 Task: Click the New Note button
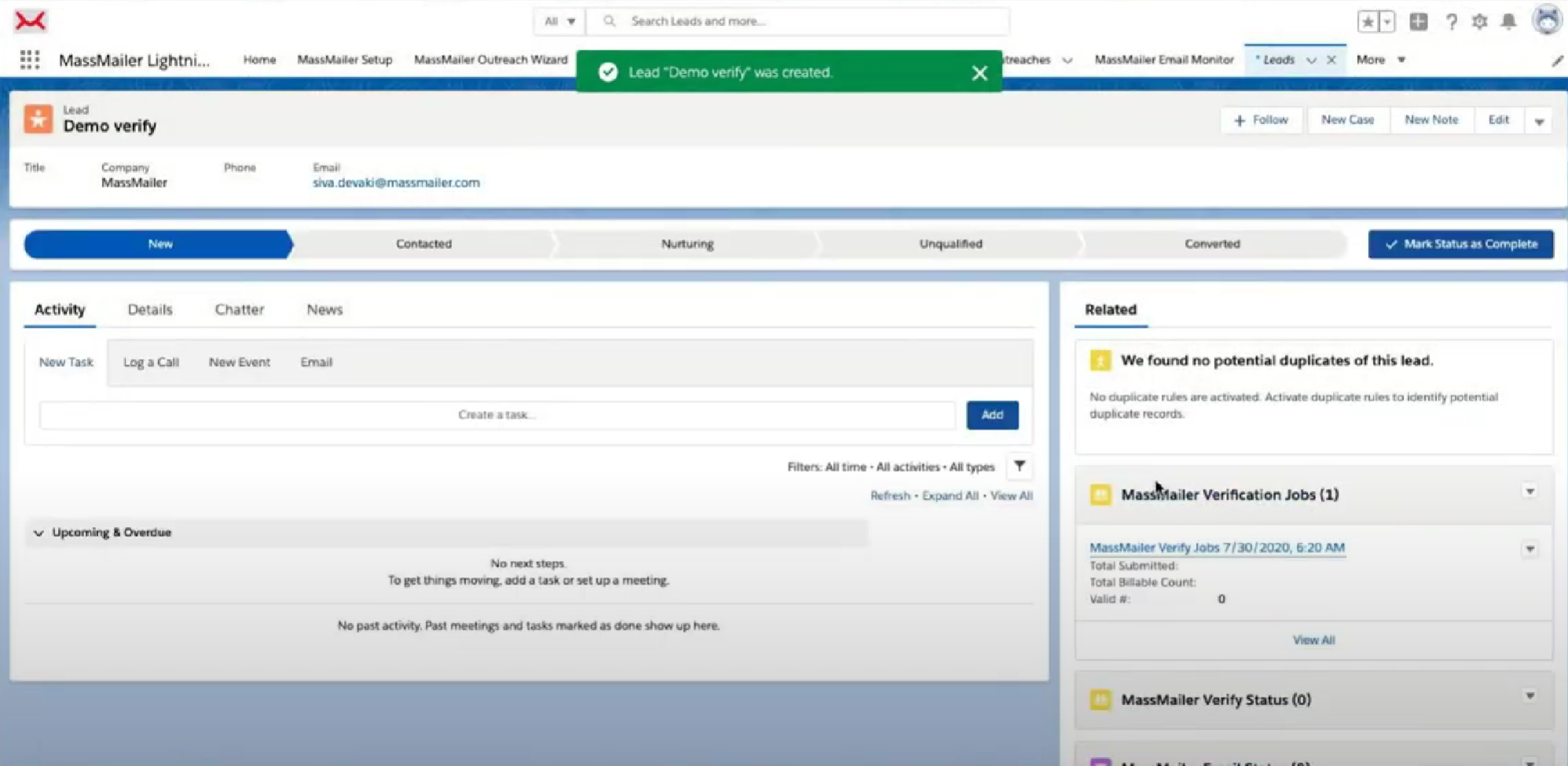pyautogui.click(x=1431, y=120)
